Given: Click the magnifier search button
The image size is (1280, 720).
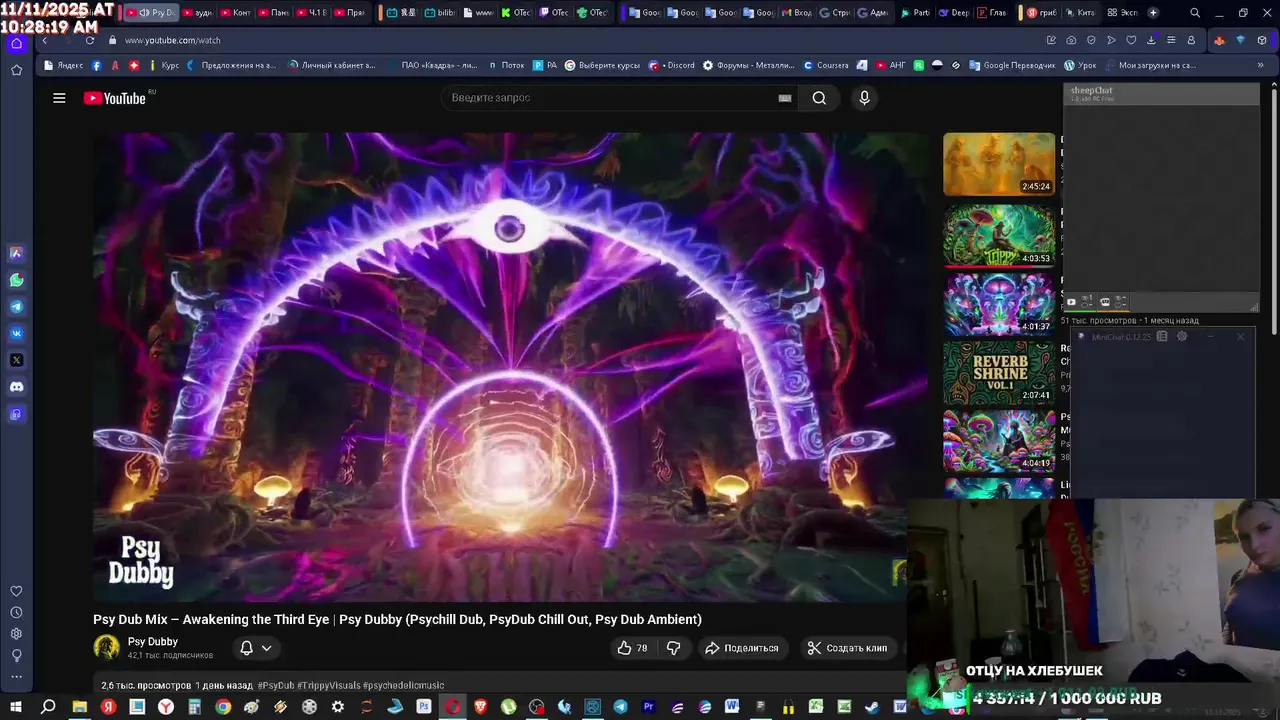Looking at the screenshot, I should pos(819,98).
